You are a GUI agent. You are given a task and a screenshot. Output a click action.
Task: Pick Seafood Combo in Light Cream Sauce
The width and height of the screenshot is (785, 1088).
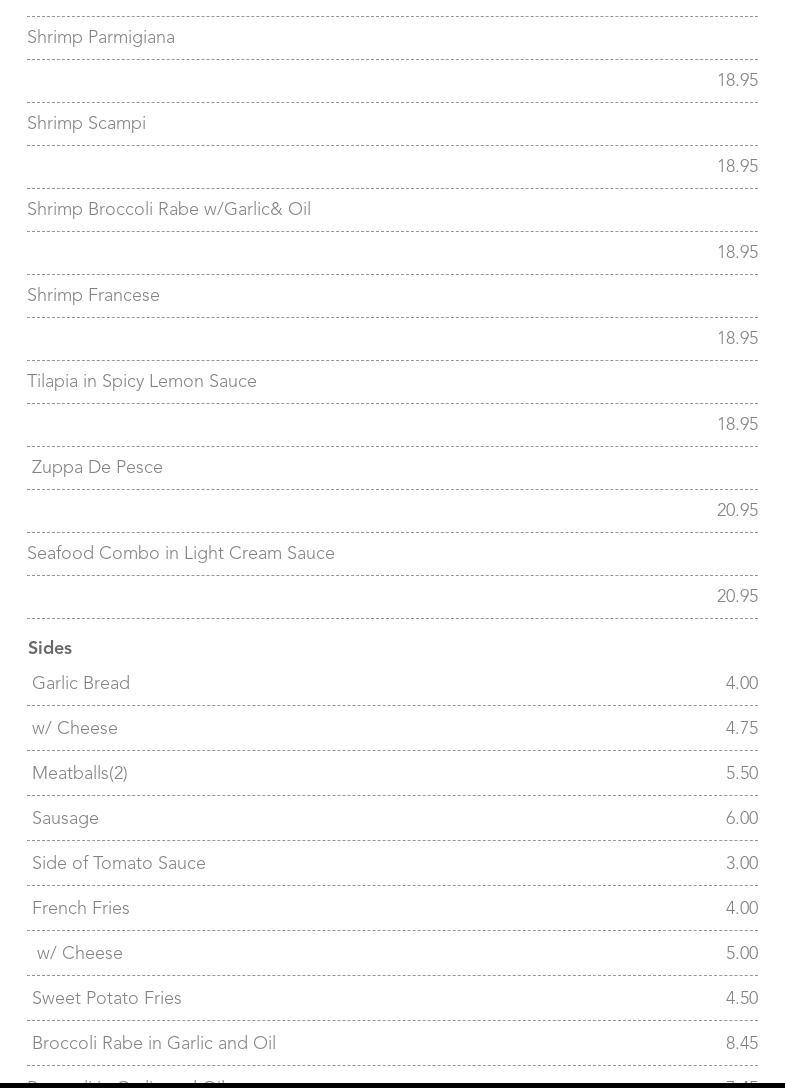pos(181,554)
